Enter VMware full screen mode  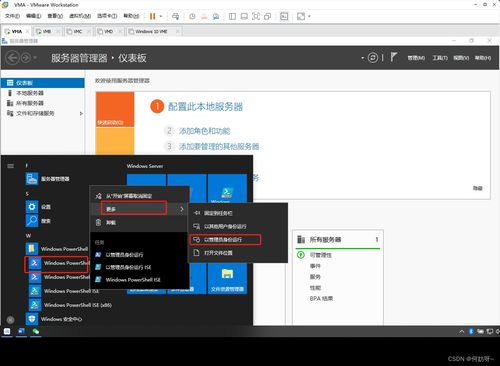tap(256, 16)
